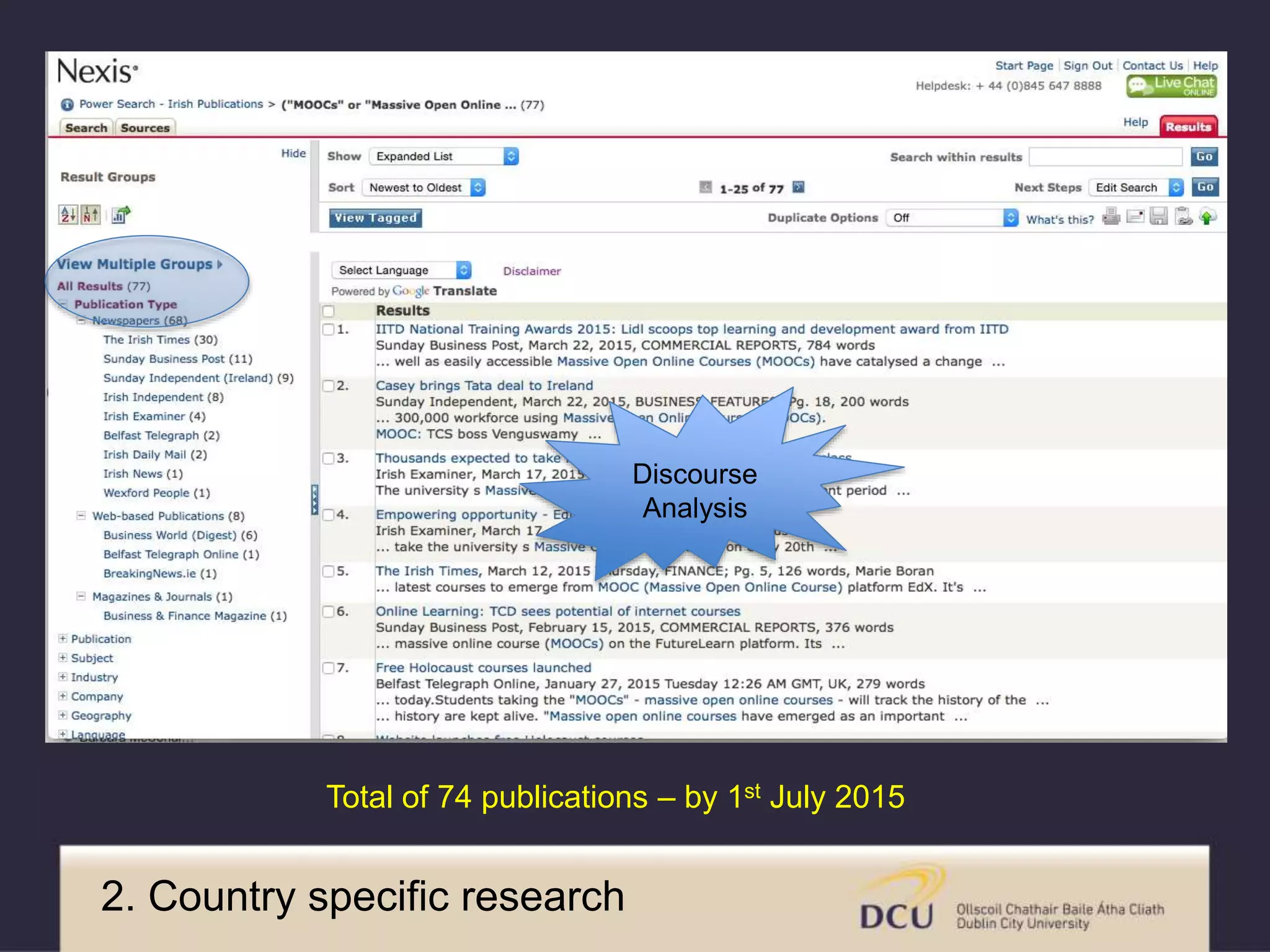Screen dimensions: 1270x952
Task: Click the View Tagged button
Action: coord(375,218)
